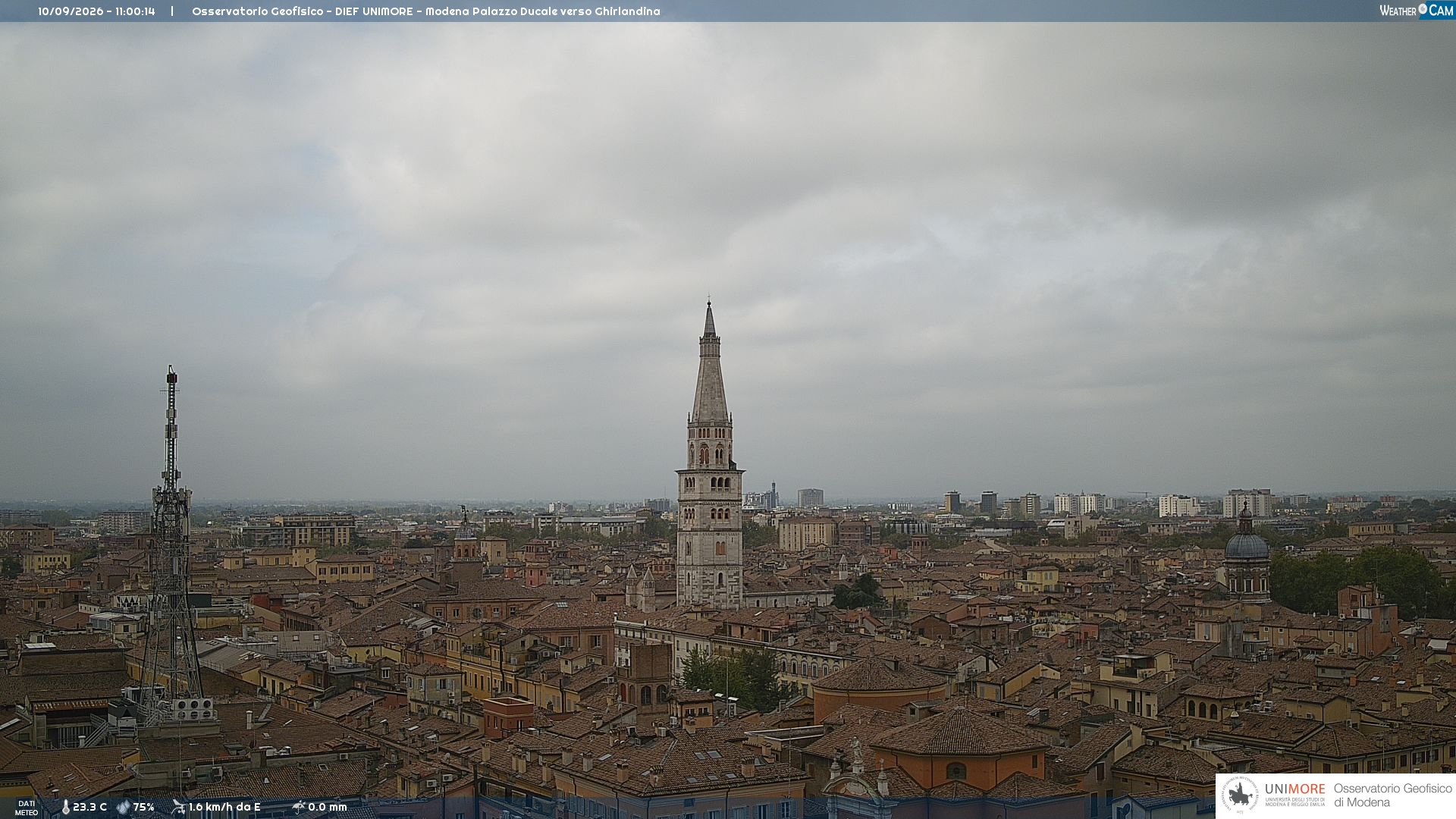Open the DATI METEO label
Viewport: 1456px width, 819px height.
[26, 808]
